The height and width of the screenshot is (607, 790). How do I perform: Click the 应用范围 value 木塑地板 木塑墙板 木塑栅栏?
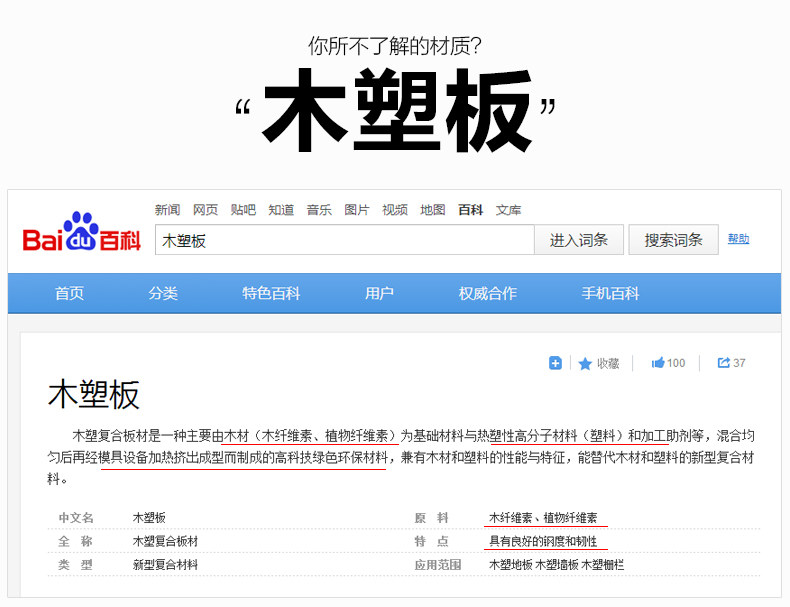pos(556,565)
